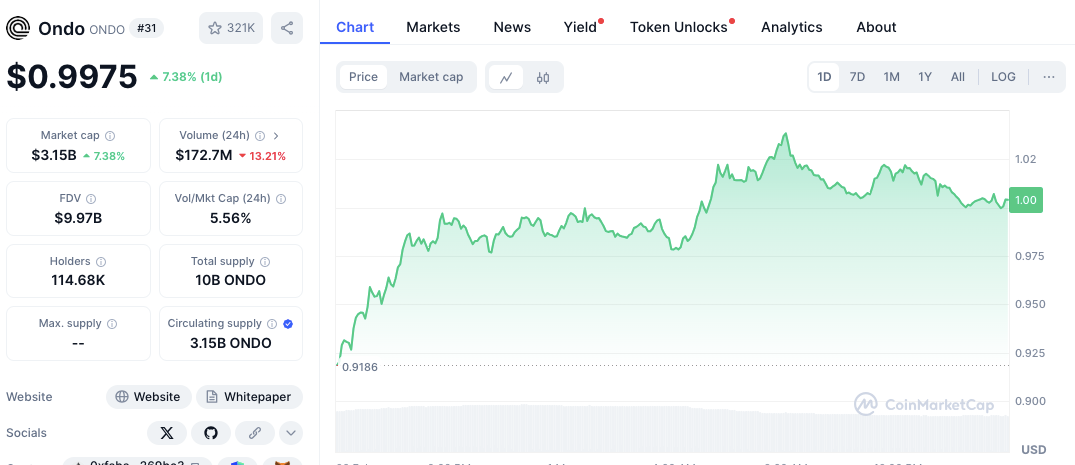Screen dimensions: 1075x465
Task: Click the 114.68K holders value
Action: point(78,281)
